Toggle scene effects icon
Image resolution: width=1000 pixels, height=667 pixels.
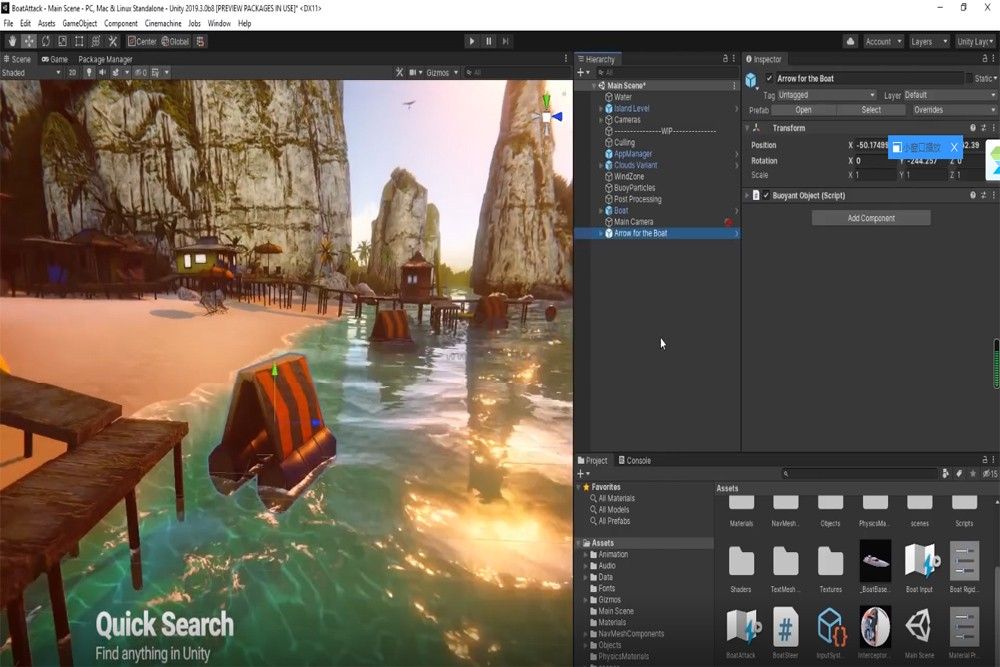click(x=116, y=73)
